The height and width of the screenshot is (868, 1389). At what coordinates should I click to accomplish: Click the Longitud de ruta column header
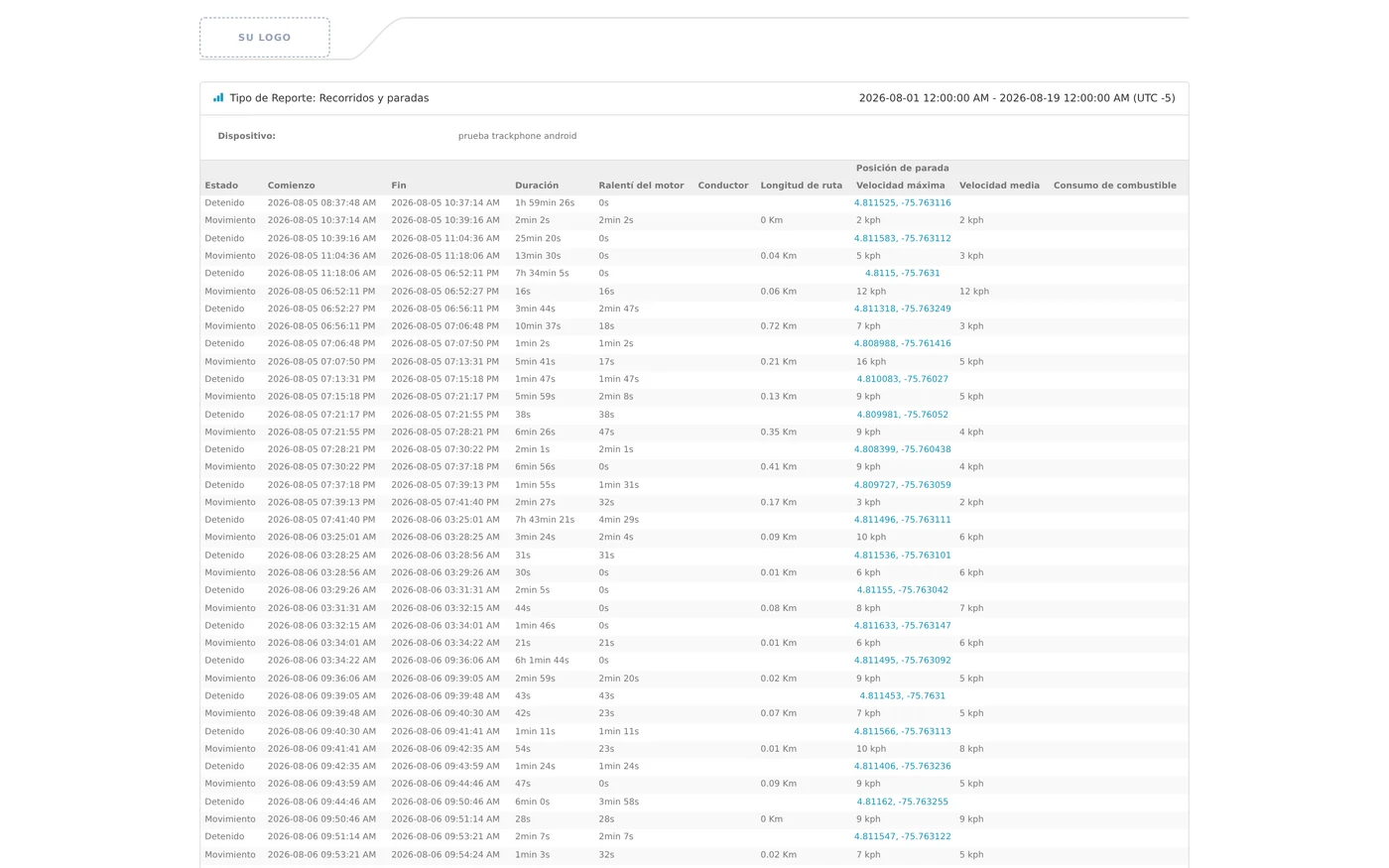(802, 186)
